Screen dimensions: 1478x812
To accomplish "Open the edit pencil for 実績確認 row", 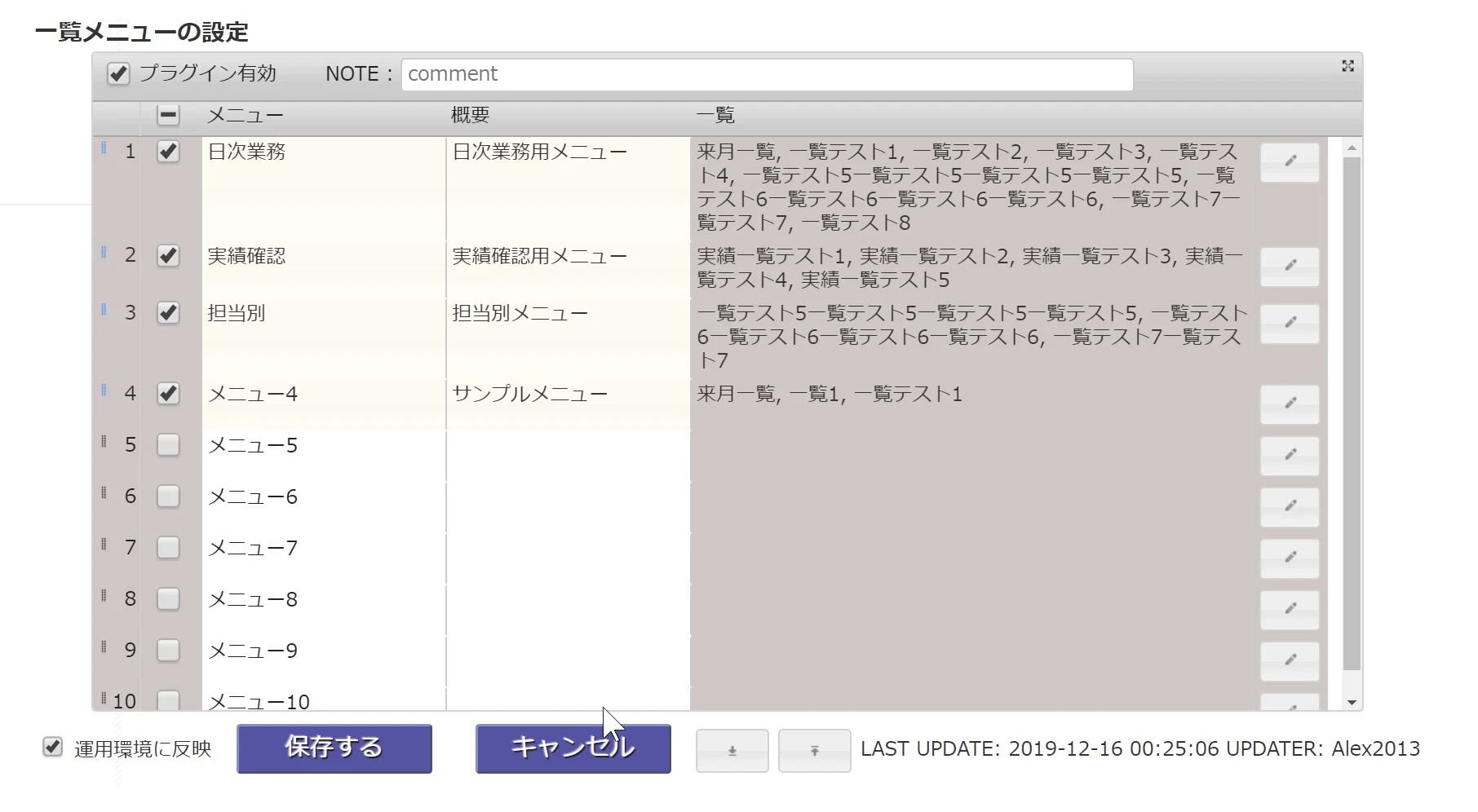I will pyautogui.click(x=1290, y=267).
